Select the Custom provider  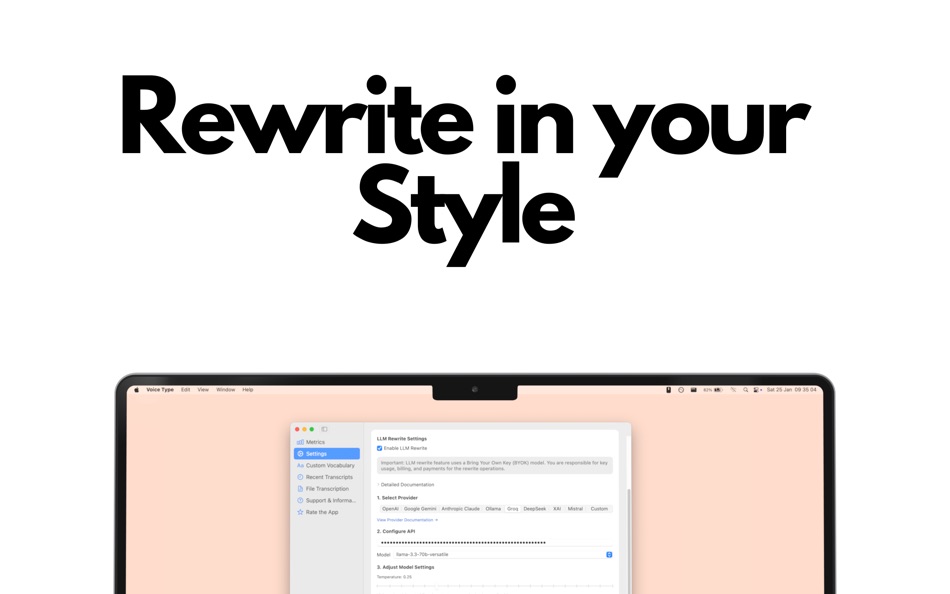click(x=599, y=509)
